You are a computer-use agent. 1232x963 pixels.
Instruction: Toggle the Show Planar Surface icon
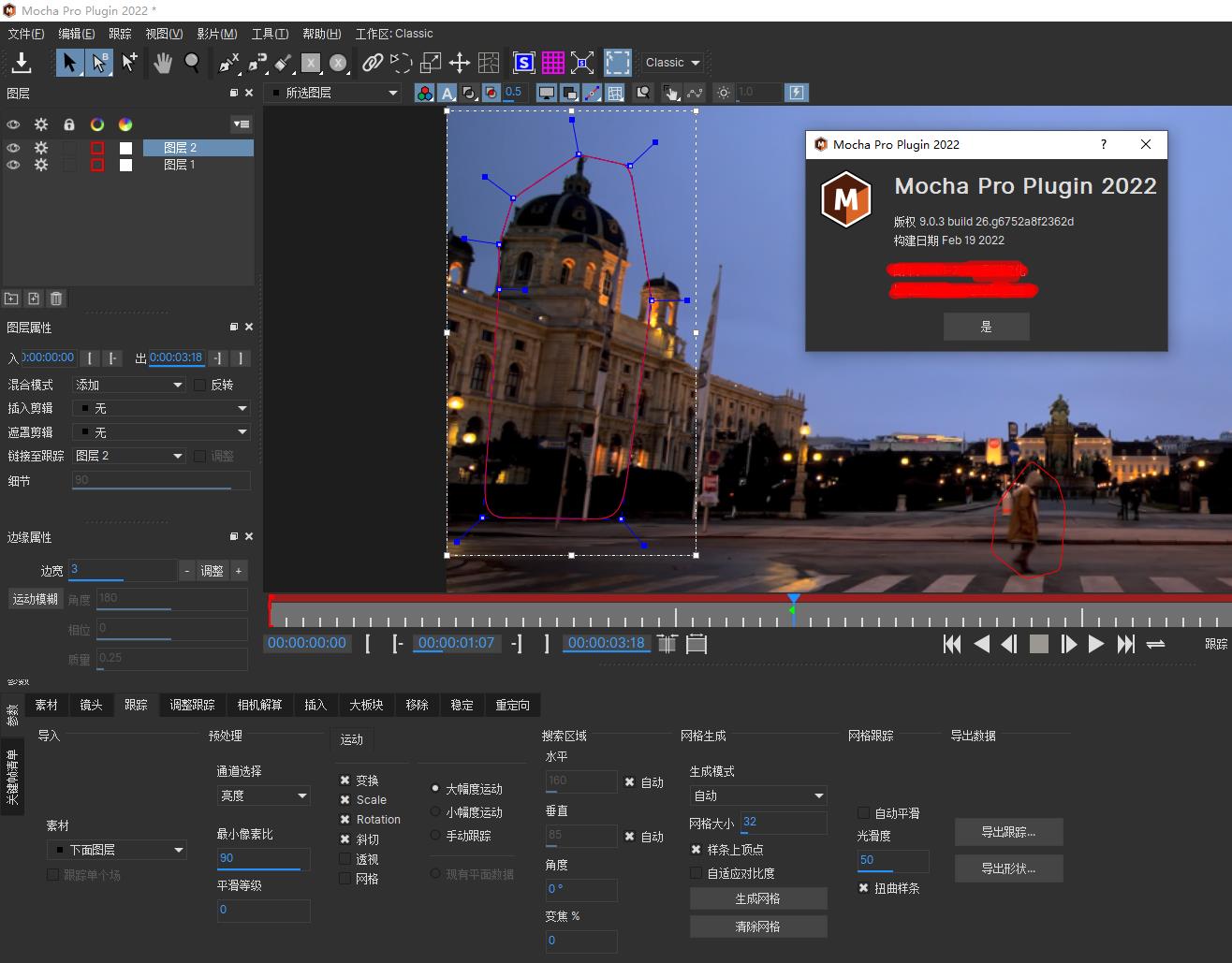524,63
